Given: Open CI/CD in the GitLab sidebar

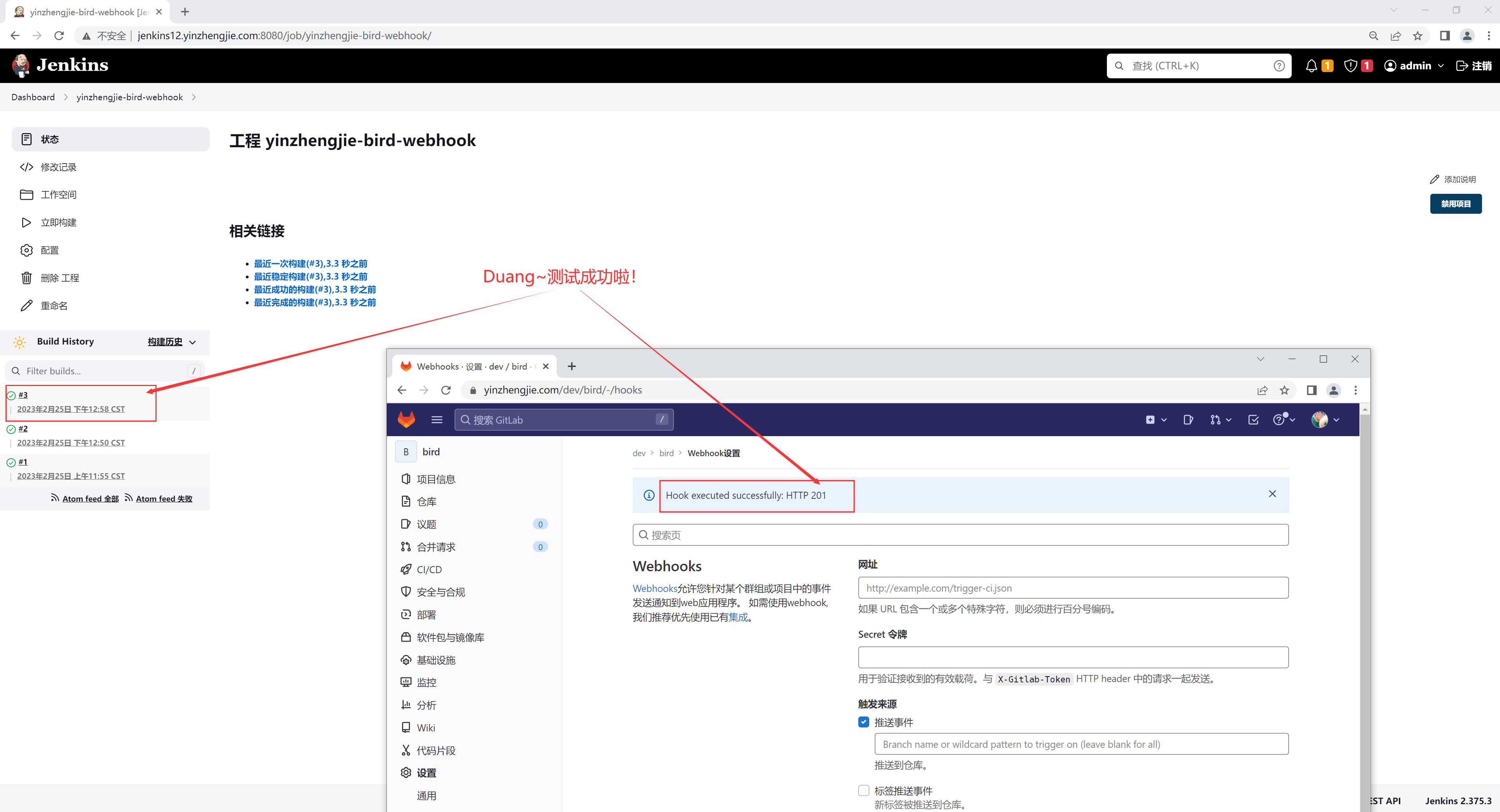Looking at the screenshot, I should (429, 569).
